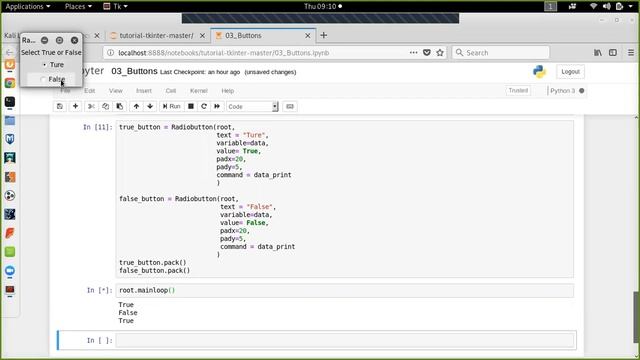Open Pocket save icon in address bar
640x360 pixels.
(x=427, y=53)
